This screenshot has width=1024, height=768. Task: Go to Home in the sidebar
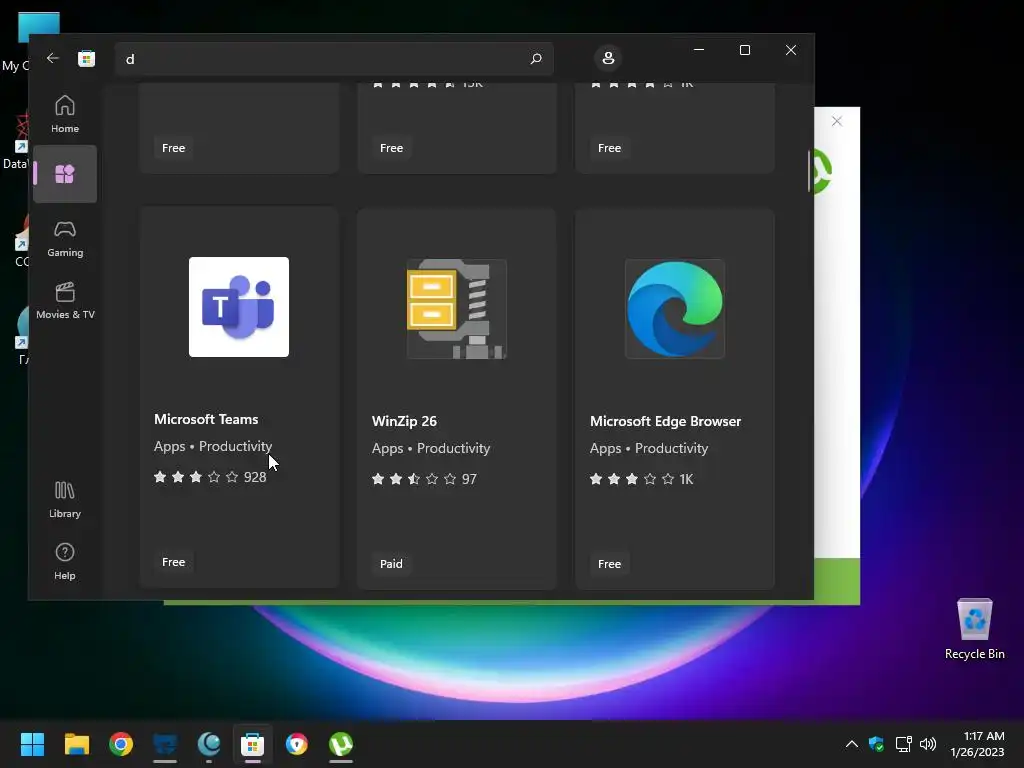(65, 114)
